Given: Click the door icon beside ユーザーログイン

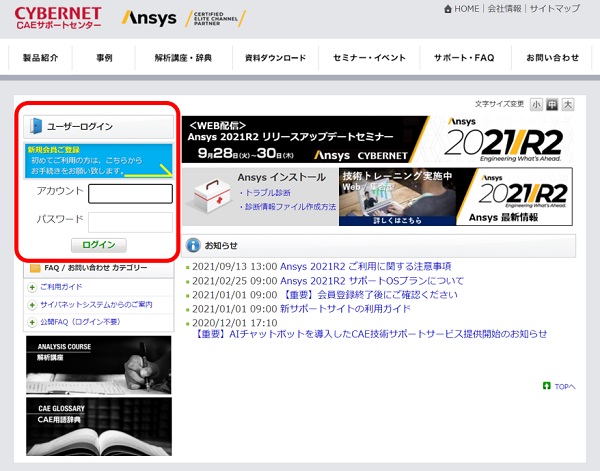Looking at the screenshot, I should [36, 126].
